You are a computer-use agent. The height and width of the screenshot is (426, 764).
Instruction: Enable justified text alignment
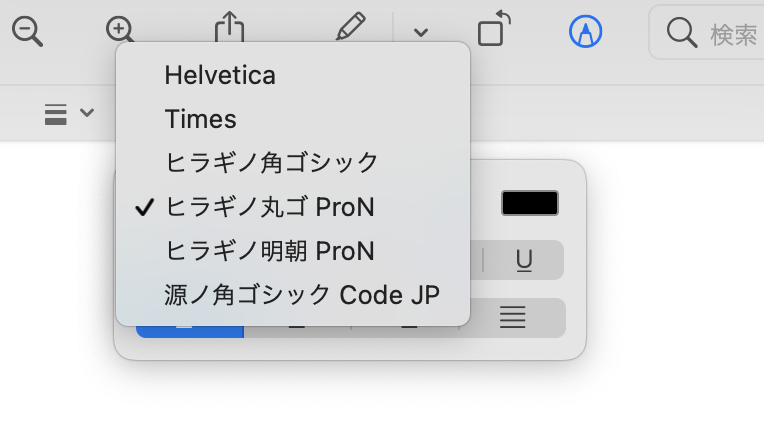513,319
